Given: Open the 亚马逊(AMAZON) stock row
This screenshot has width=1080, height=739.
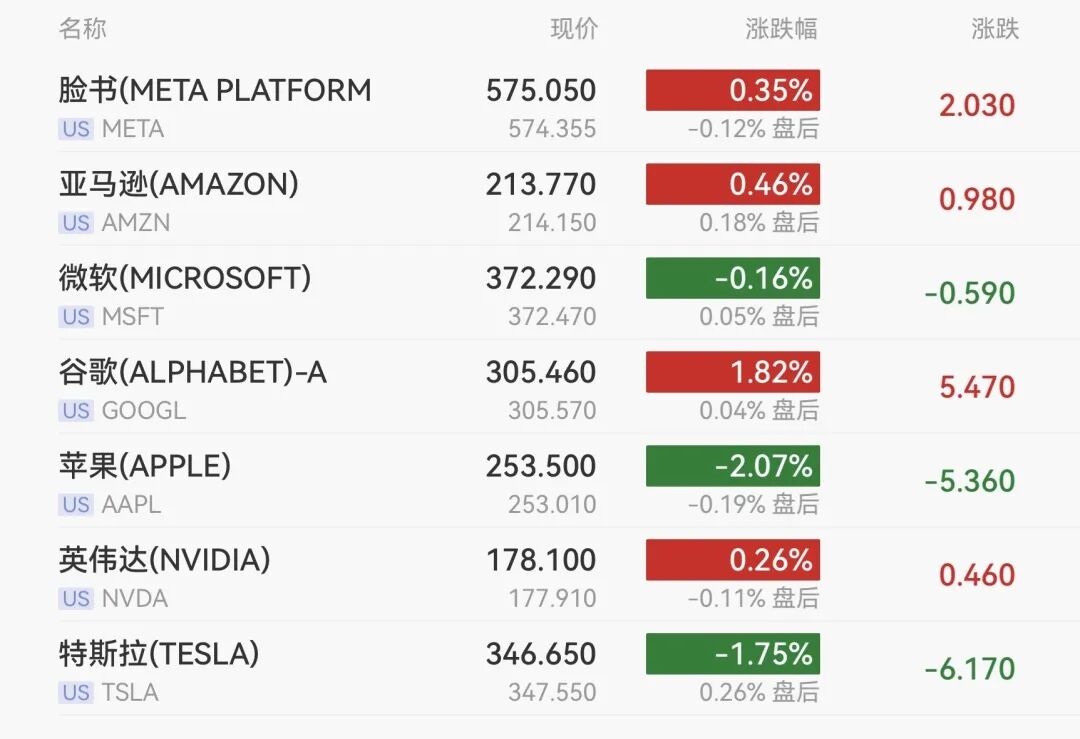Looking at the screenshot, I should pyautogui.click(x=179, y=184).
